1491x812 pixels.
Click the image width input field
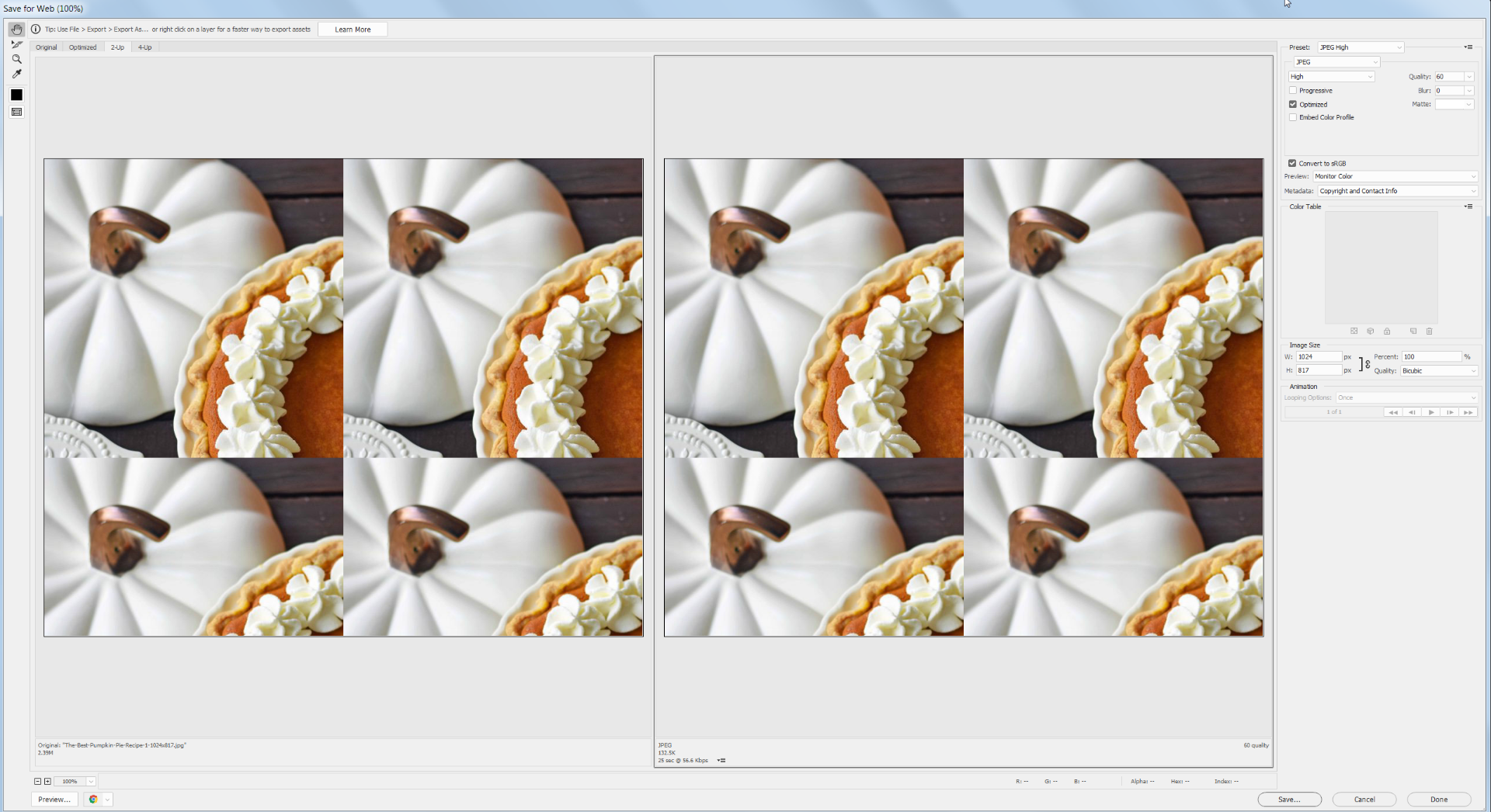(1318, 357)
